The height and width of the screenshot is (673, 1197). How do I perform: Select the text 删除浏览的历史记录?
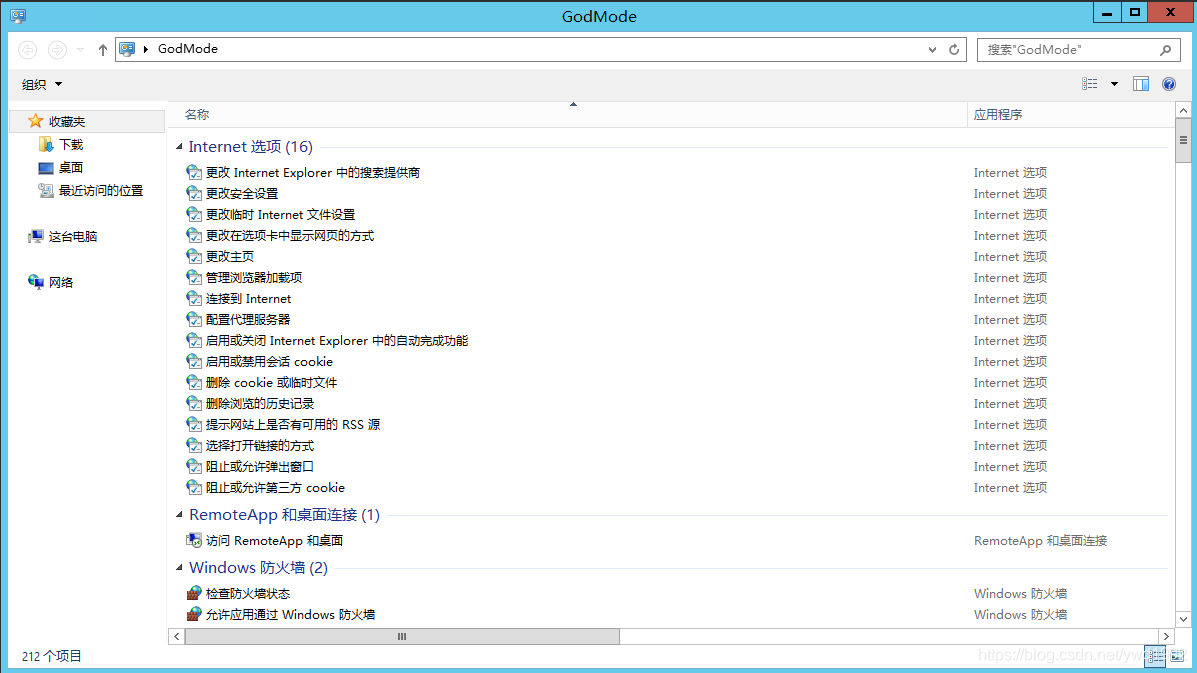pos(260,404)
